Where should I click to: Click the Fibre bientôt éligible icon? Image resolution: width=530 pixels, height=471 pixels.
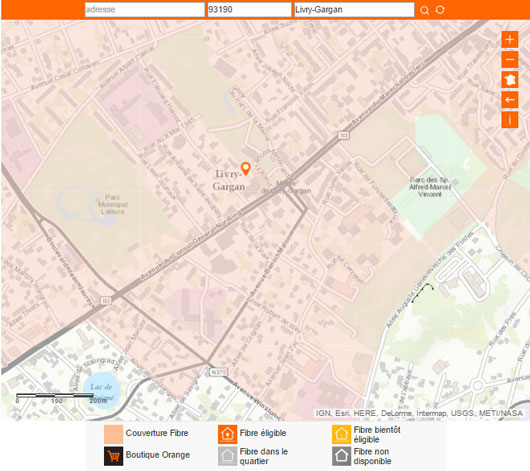tap(341, 434)
